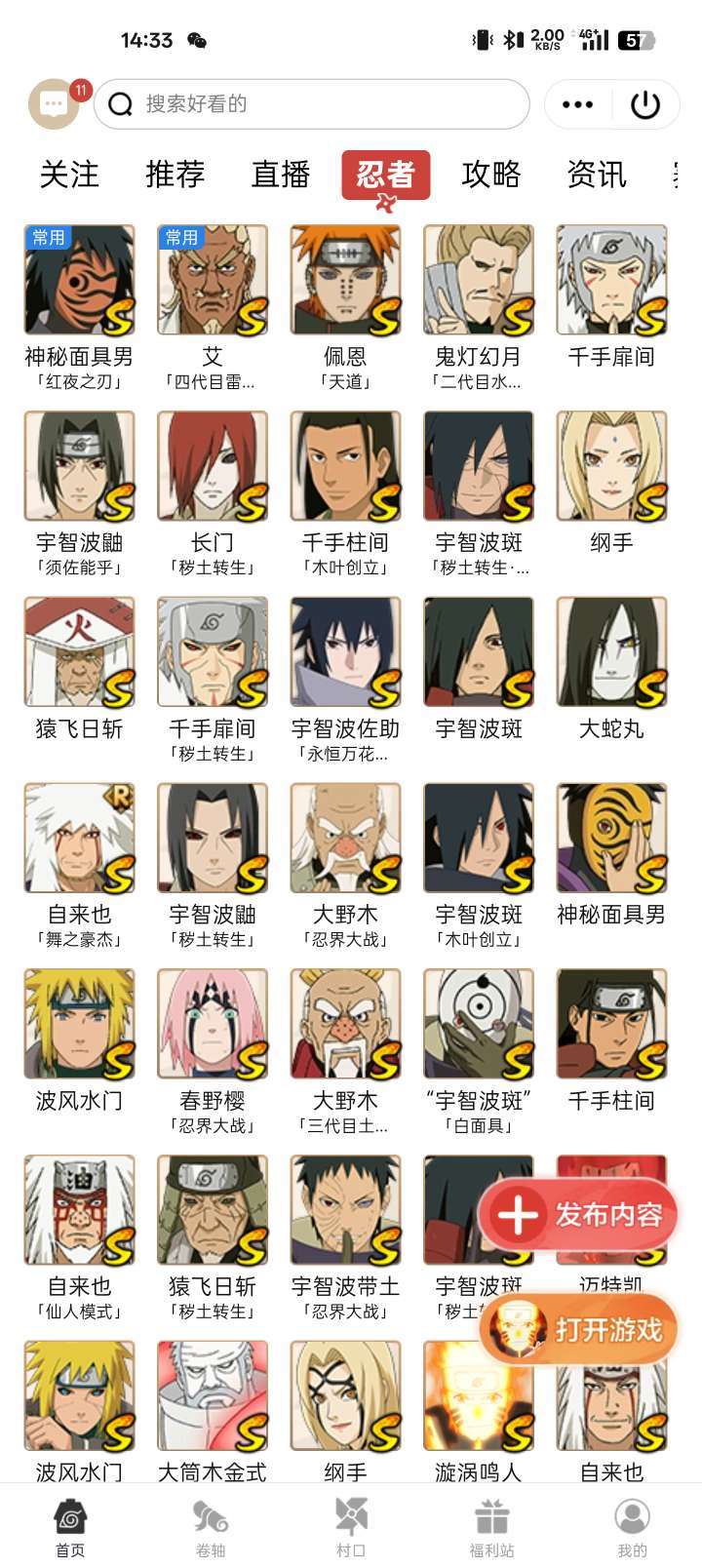Image resolution: width=702 pixels, height=1568 pixels.
Task: Open the 资讯 tab
Action: pyautogui.click(x=597, y=175)
